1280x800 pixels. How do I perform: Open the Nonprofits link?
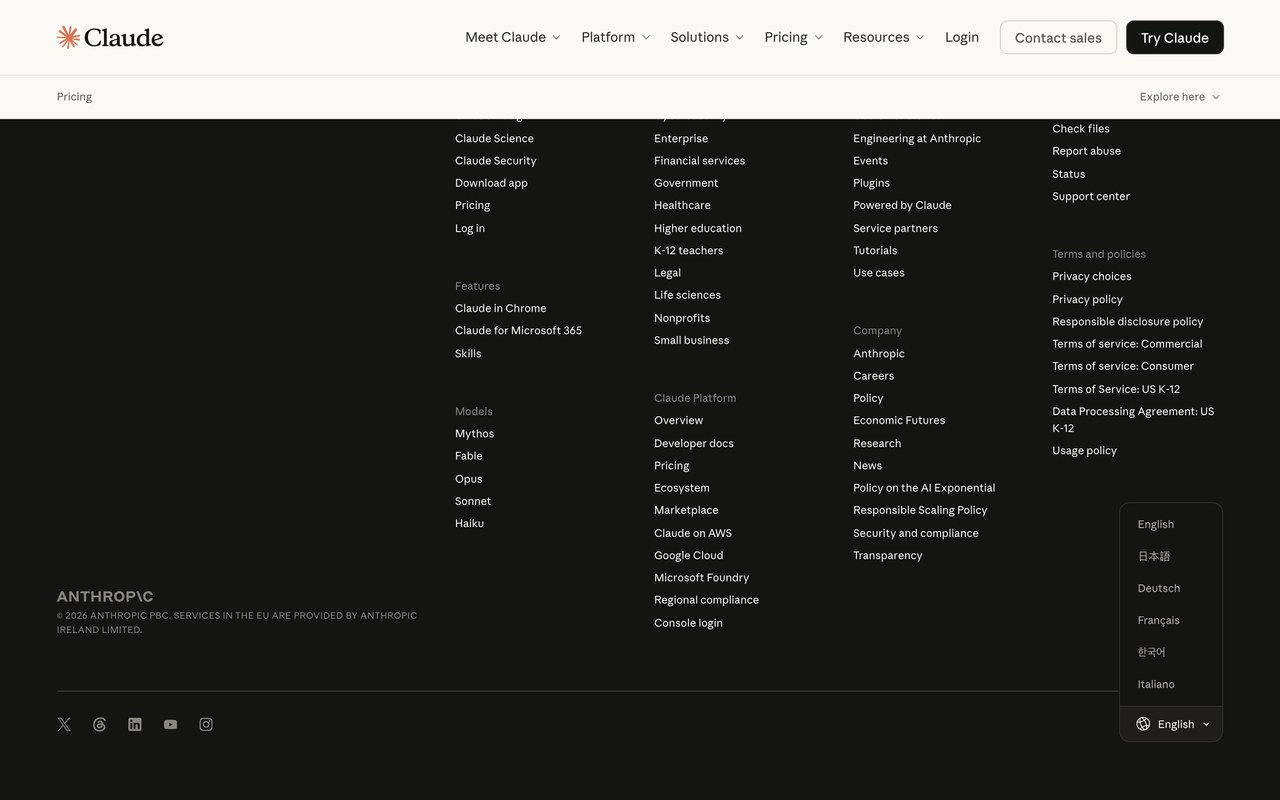click(x=682, y=318)
